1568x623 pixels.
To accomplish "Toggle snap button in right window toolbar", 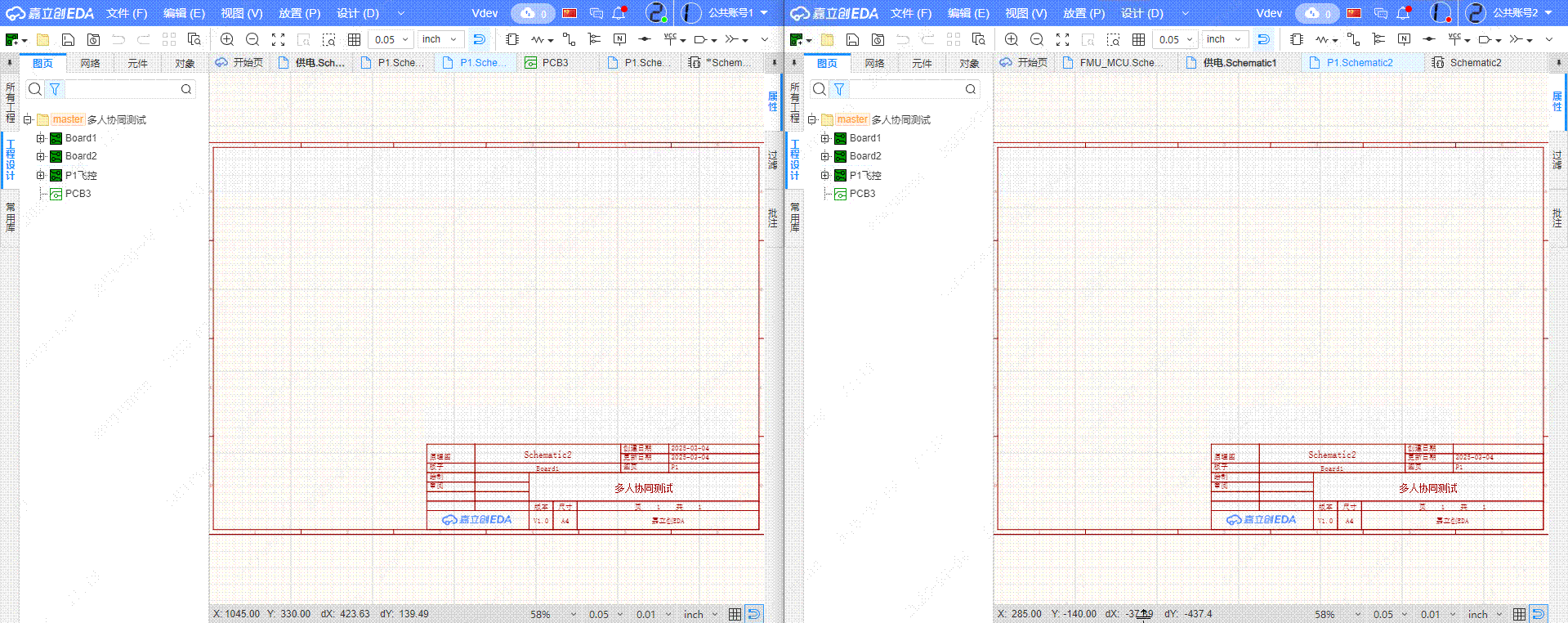I will [1263, 39].
